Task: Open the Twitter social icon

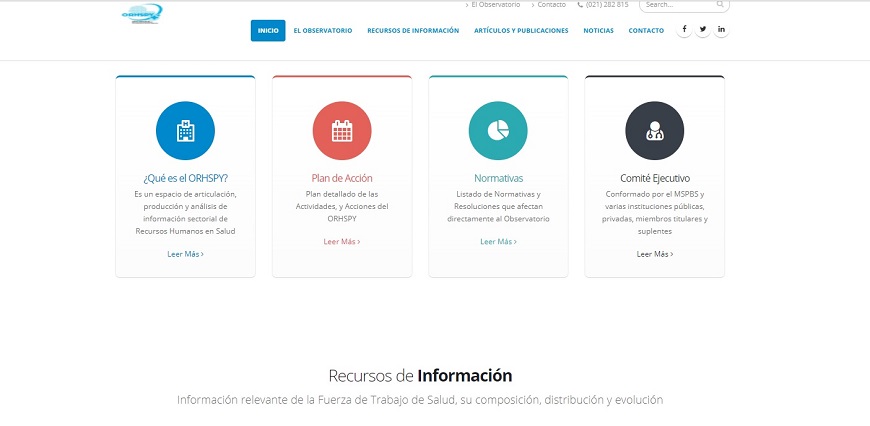Action: pos(703,30)
